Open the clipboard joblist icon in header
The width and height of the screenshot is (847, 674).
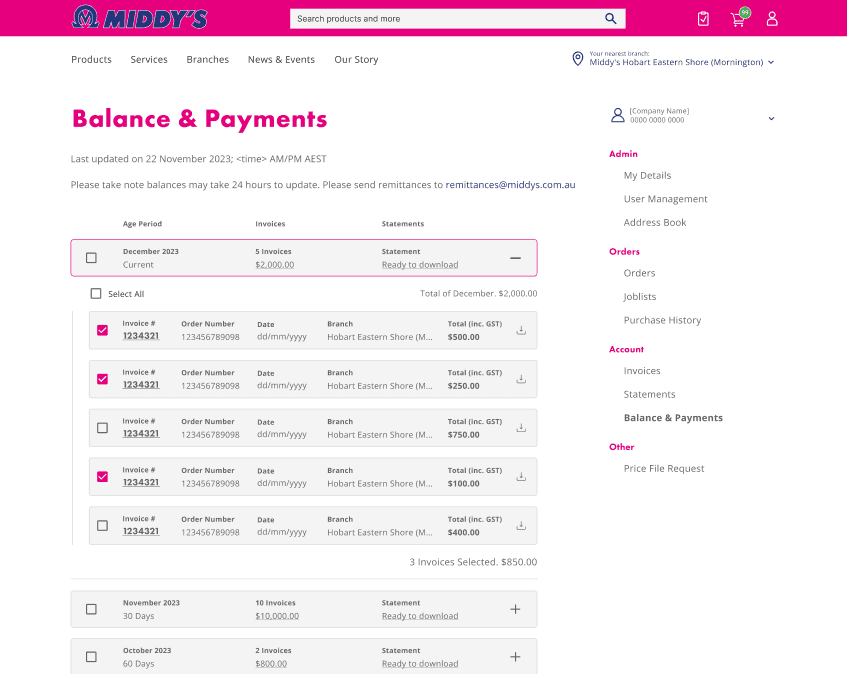(703, 19)
